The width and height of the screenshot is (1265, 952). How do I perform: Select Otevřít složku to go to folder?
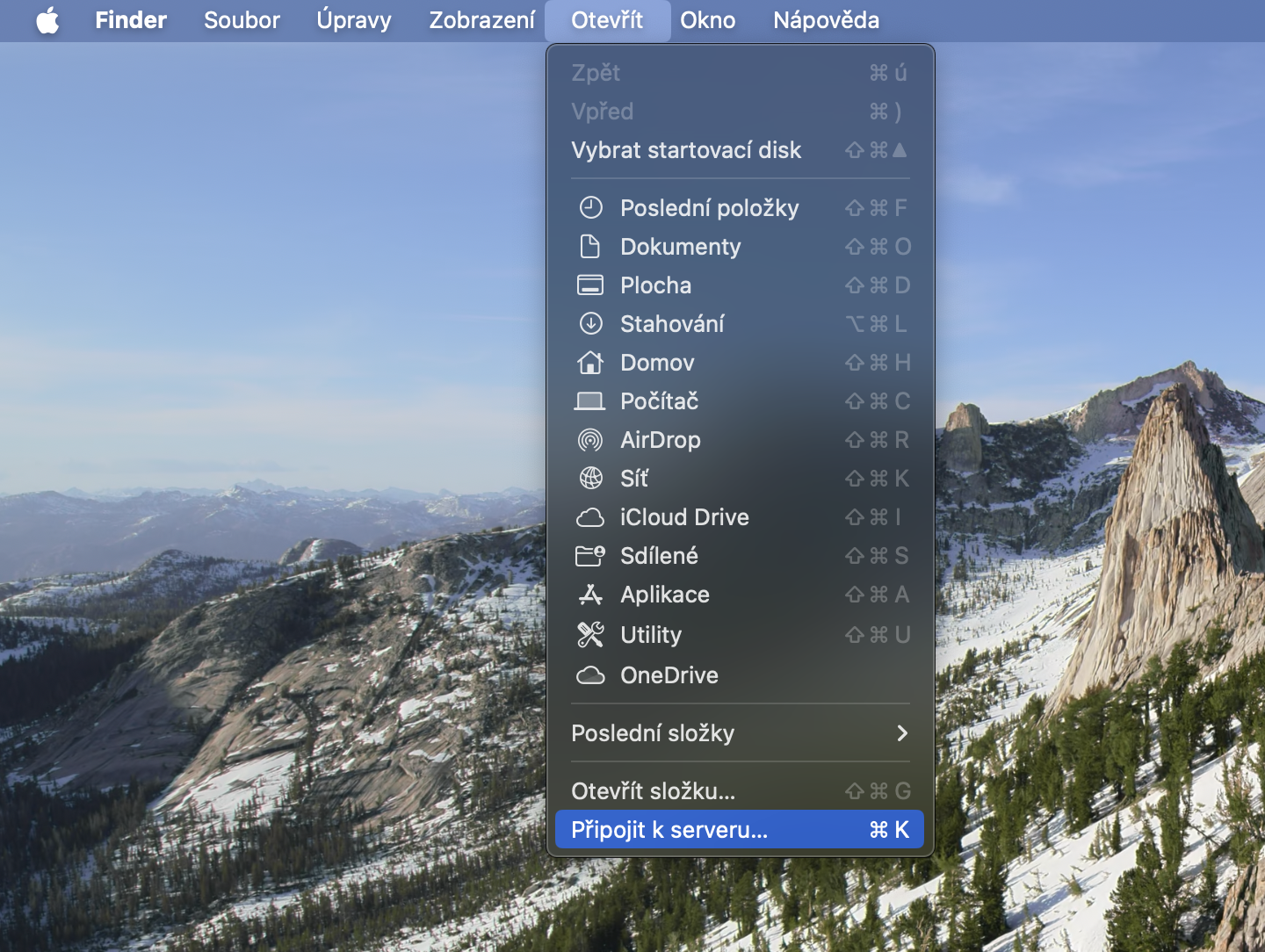654,790
